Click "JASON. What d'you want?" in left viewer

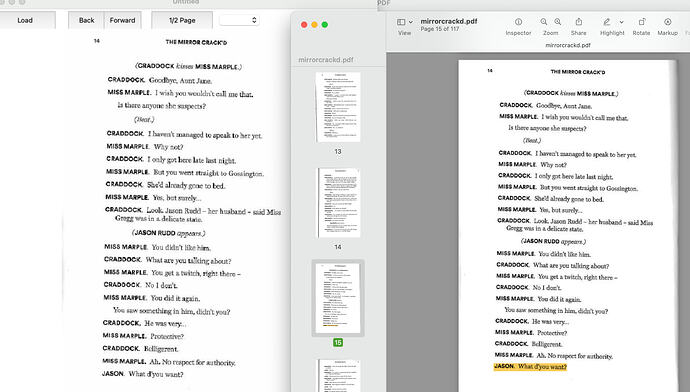143,374
